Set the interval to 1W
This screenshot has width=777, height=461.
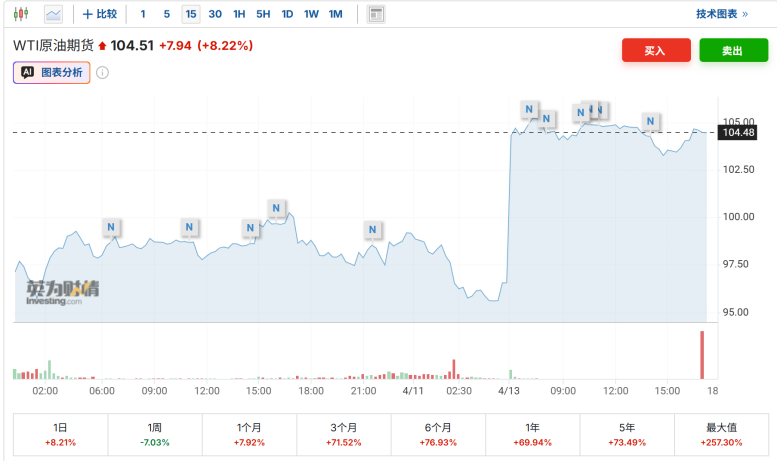pos(311,14)
